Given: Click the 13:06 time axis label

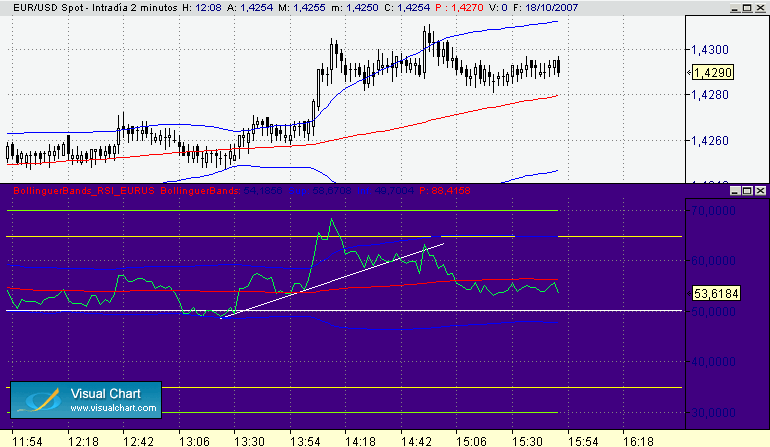Looking at the screenshot, I should coord(194,441).
